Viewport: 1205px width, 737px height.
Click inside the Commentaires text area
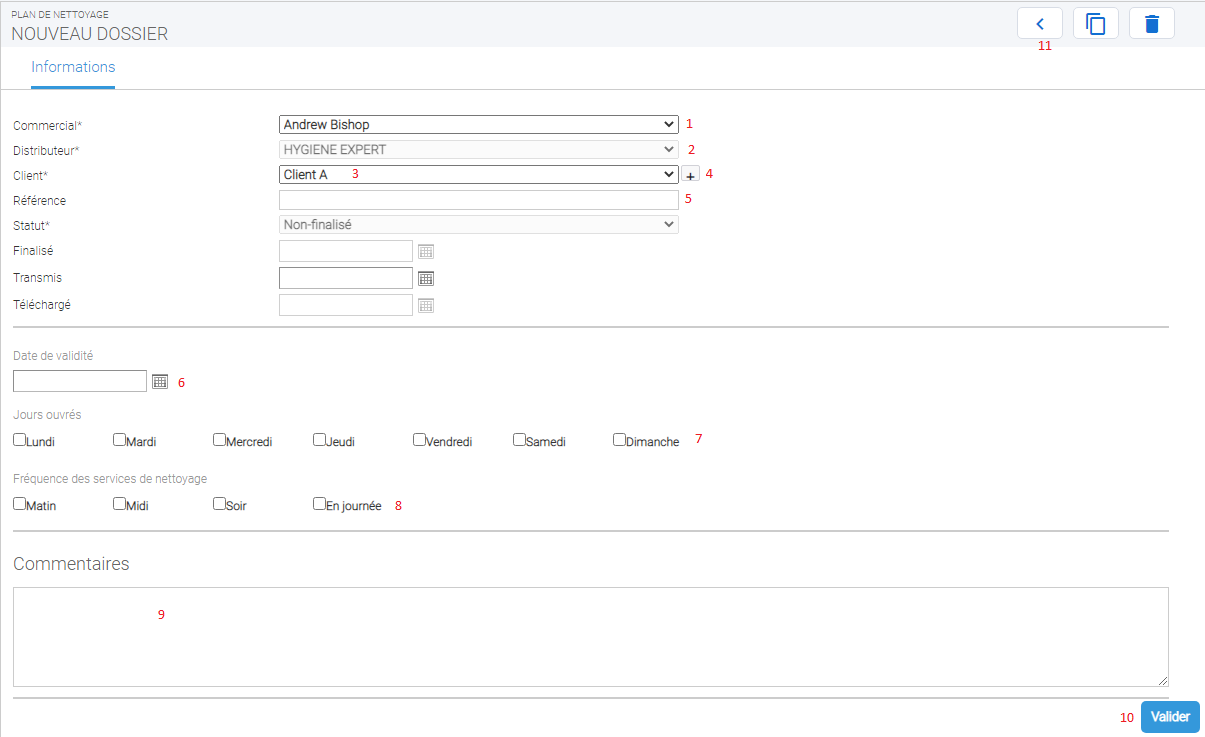590,636
